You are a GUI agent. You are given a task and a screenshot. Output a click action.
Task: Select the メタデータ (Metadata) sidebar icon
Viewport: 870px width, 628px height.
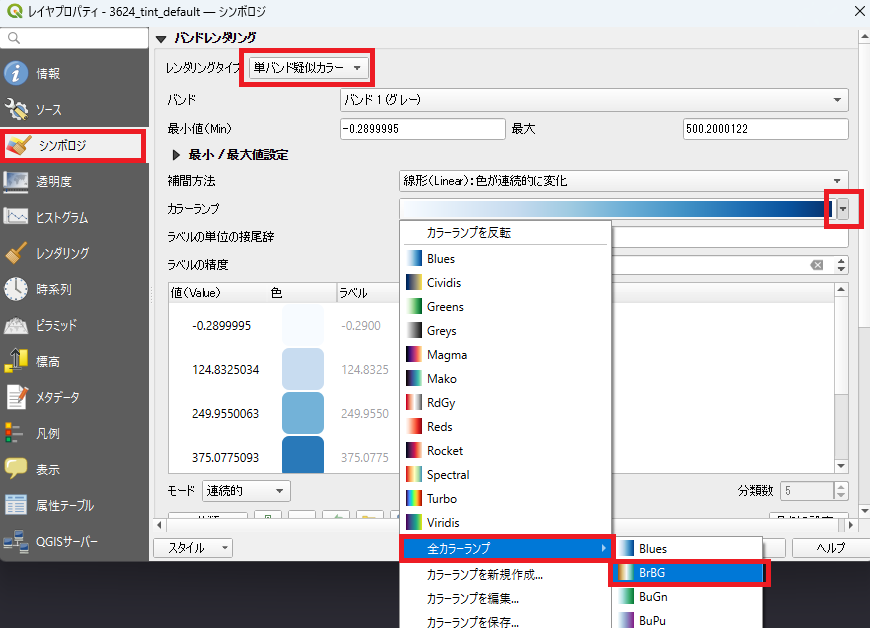[17, 397]
